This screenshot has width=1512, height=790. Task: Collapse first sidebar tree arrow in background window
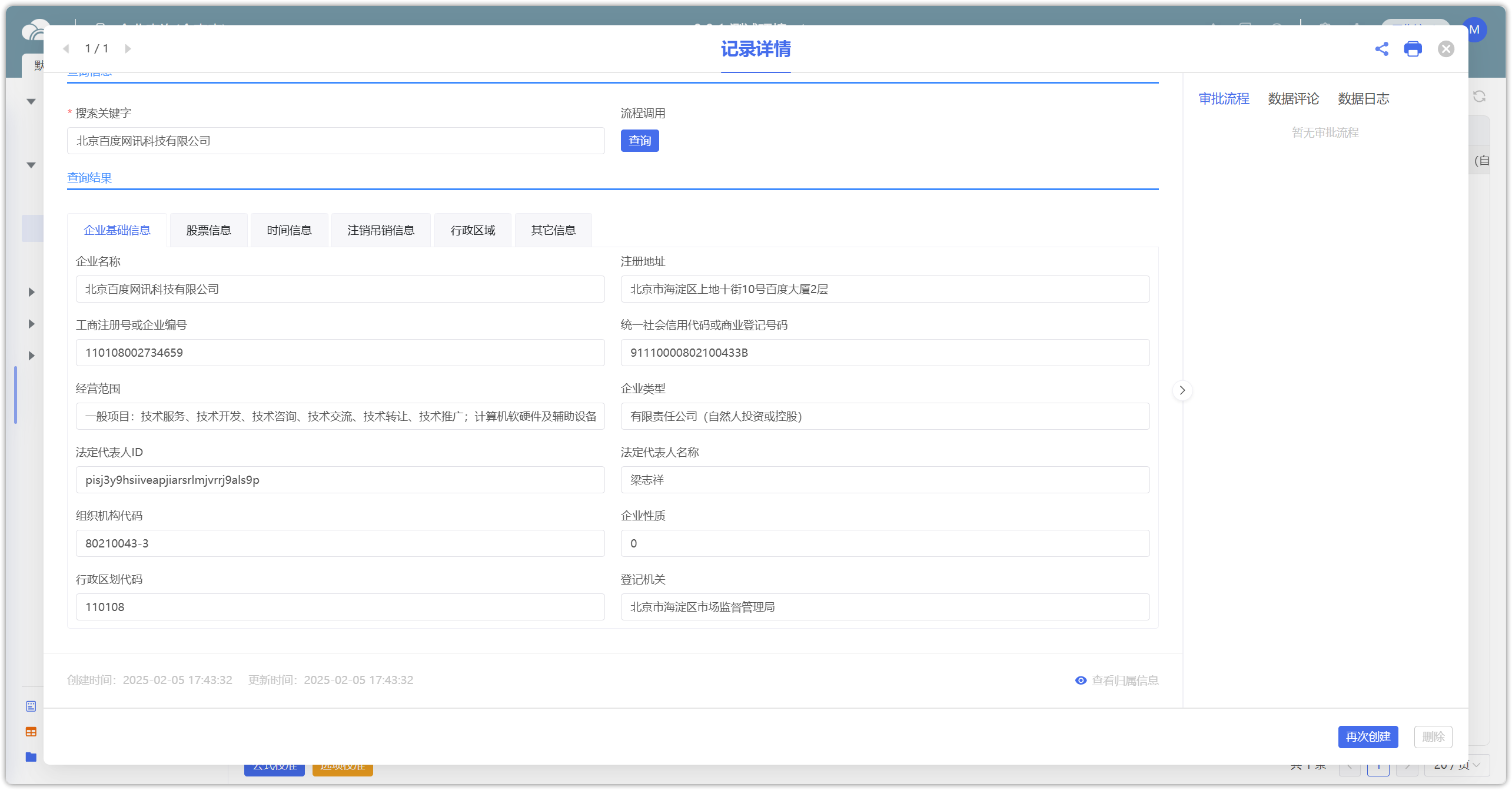pyautogui.click(x=31, y=102)
